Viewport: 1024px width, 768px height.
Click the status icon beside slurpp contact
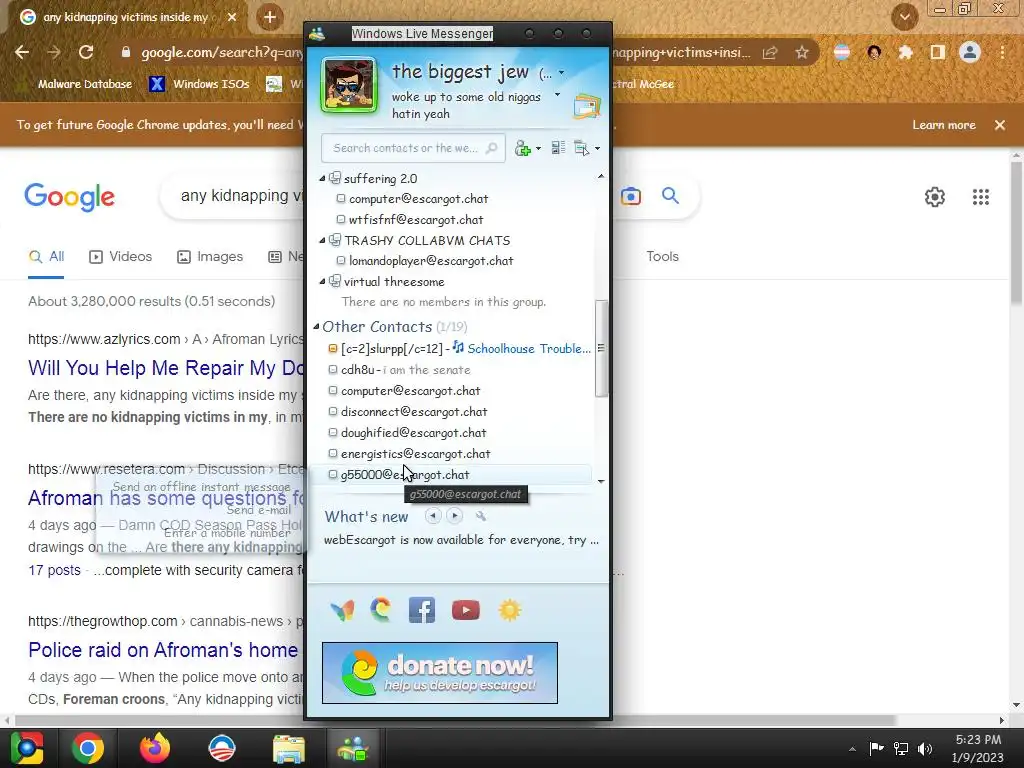(x=332, y=349)
